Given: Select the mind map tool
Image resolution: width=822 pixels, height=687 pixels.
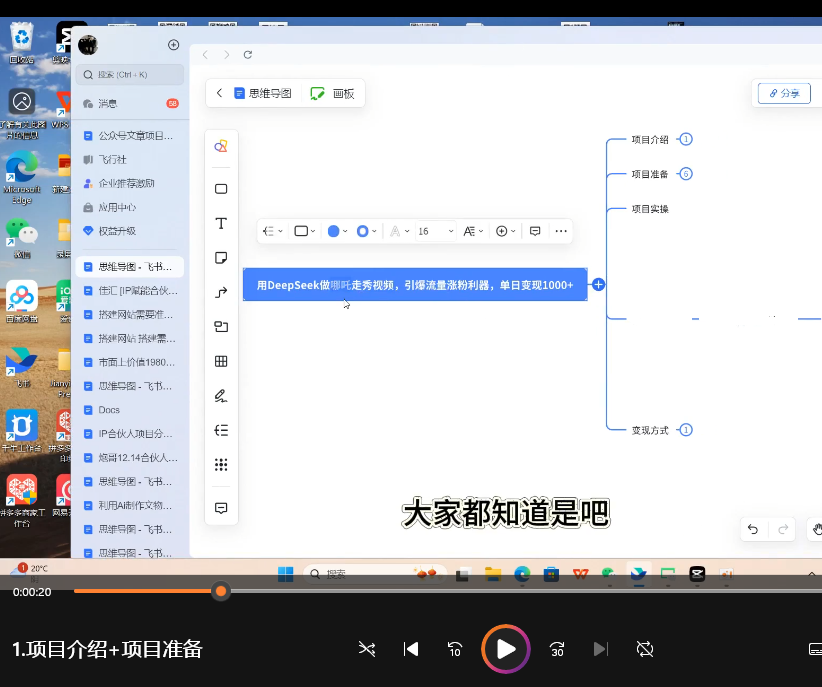Looking at the screenshot, I should click(x=221, y=431).
